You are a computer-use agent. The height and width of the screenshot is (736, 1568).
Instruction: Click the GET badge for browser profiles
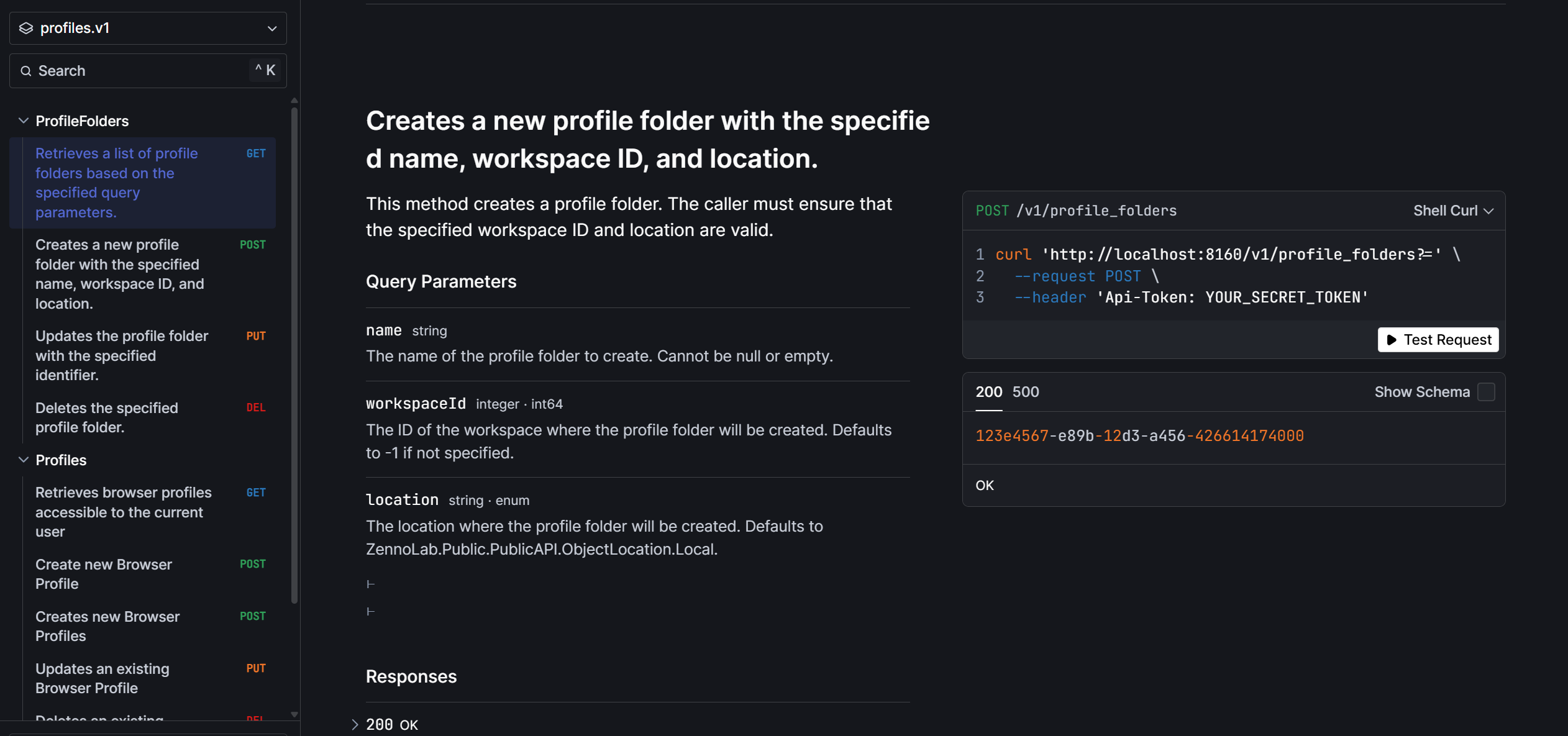tap(256, 493)
